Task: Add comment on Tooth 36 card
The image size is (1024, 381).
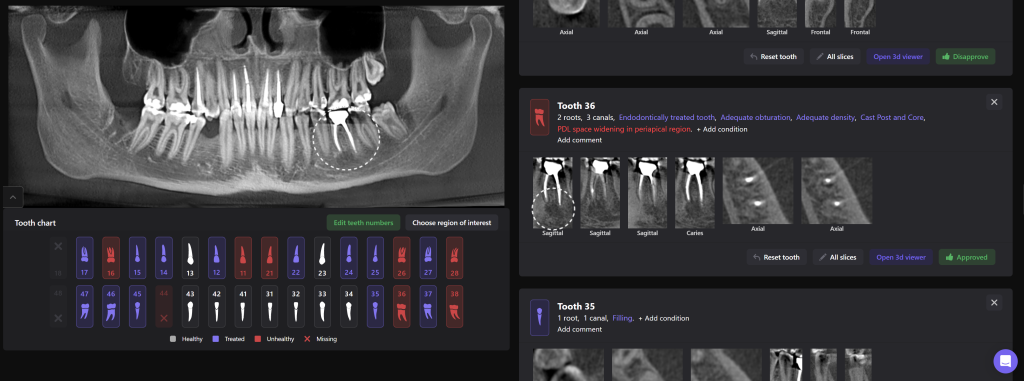Action: [579, 140]
